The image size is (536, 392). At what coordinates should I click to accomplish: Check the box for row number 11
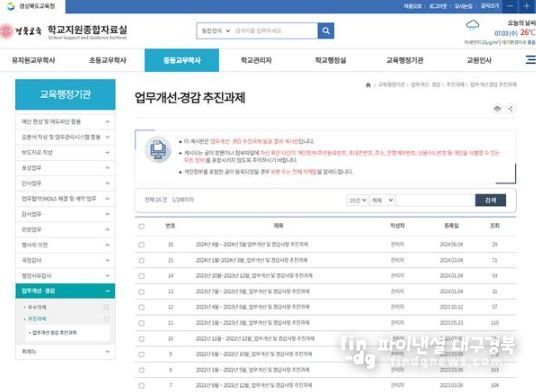142,323
